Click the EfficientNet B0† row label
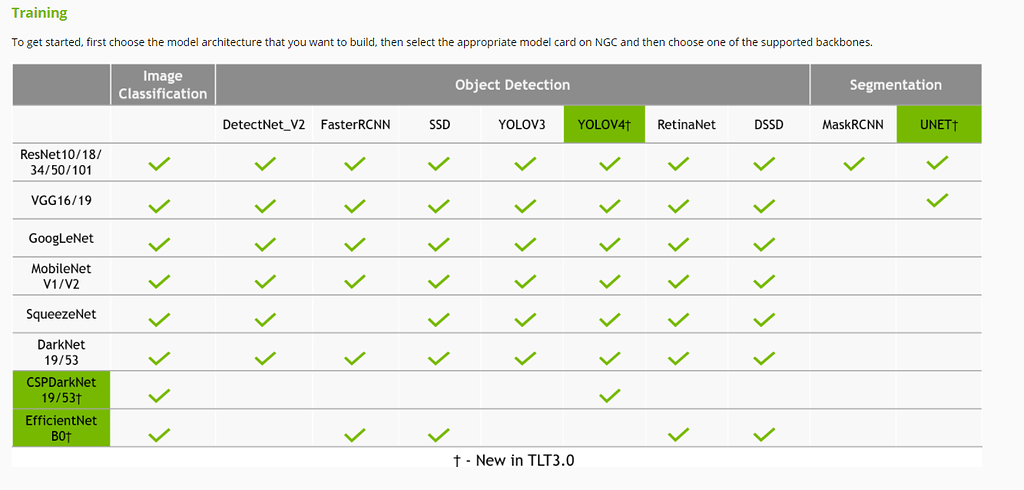1024x490 pixels. tap(61, 428)
